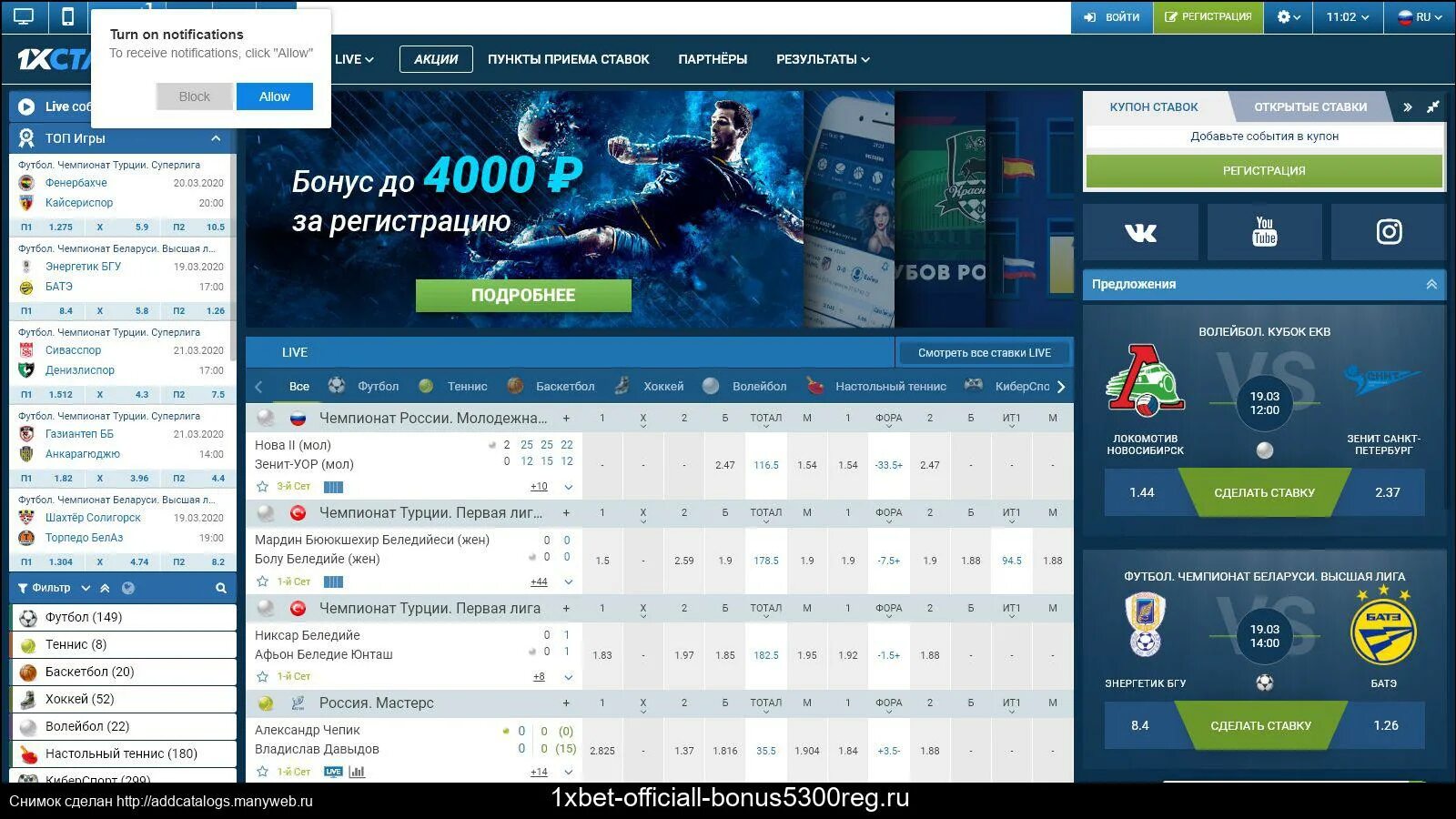This screenshot has width=1456, height=819.
Task: Favorite Нова II match star
Action: [263, 487]
